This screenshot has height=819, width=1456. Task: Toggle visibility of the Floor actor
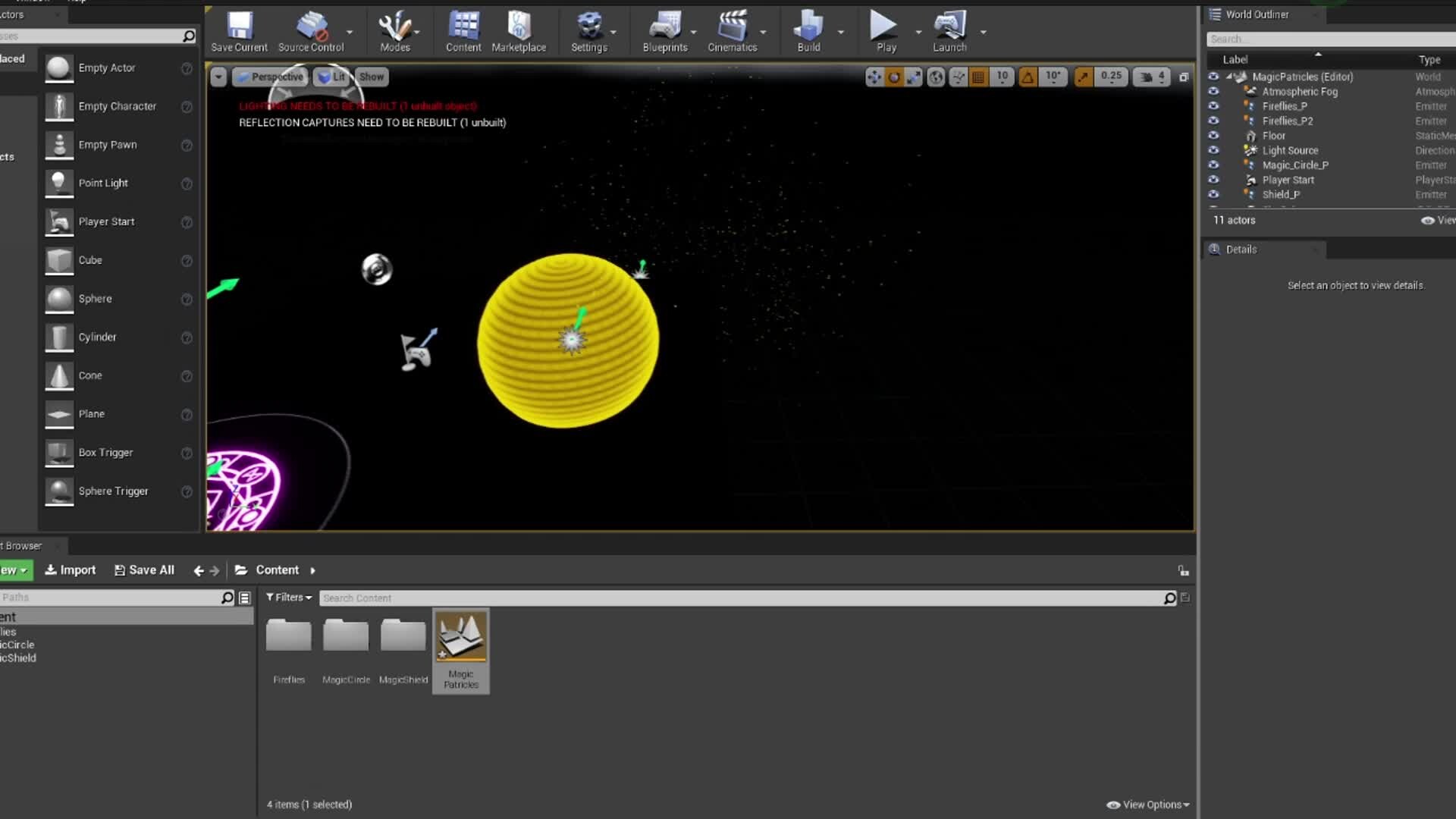click(x=1213, y=136)
